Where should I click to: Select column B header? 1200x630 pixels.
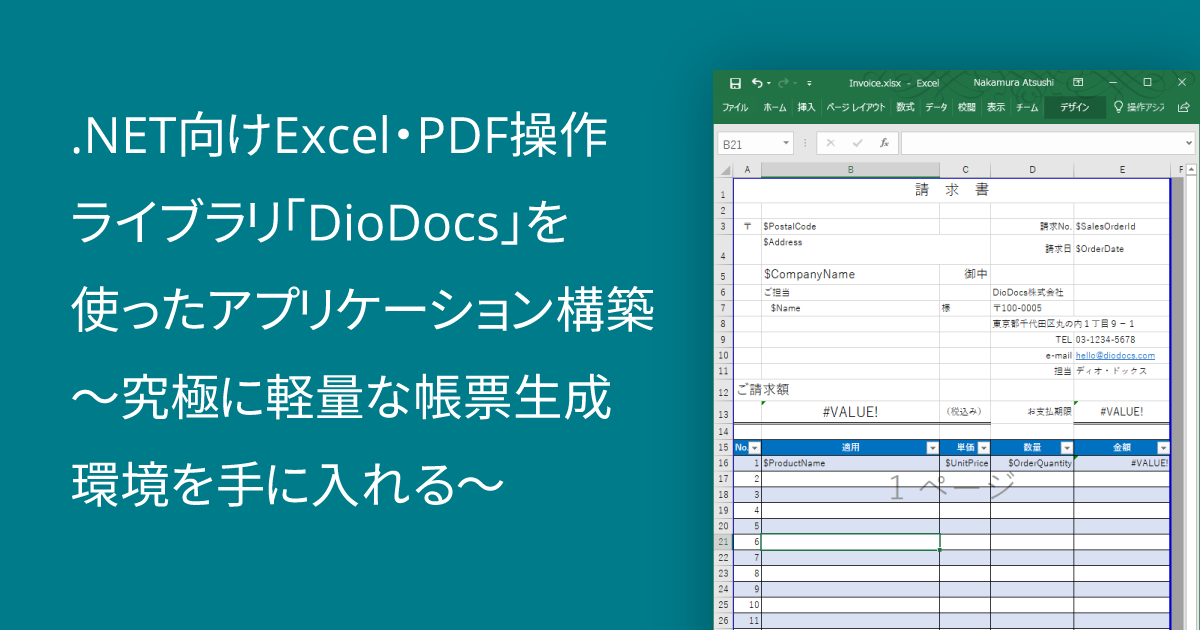tap(850, 170)
